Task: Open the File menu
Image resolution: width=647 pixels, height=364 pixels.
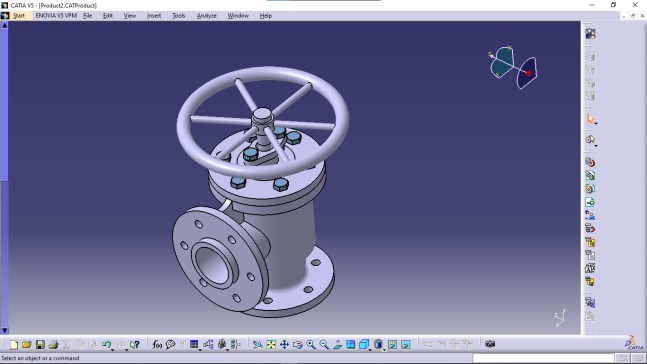Action: [x=87, y=16]
